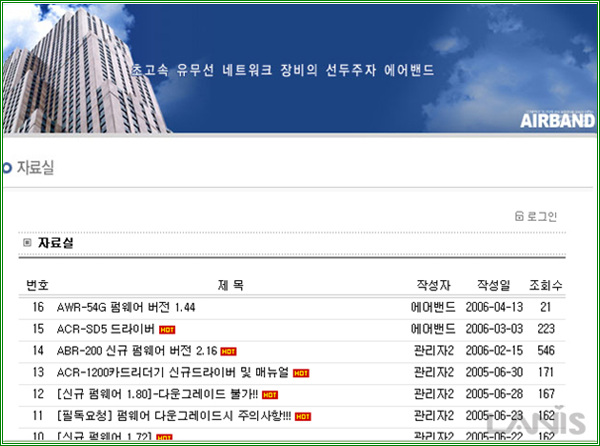The height and width of the screenshot is (446, 600).
Task: Click author 관리자2 in row 14
Action: pyautogui.click(x=434, y=351)
